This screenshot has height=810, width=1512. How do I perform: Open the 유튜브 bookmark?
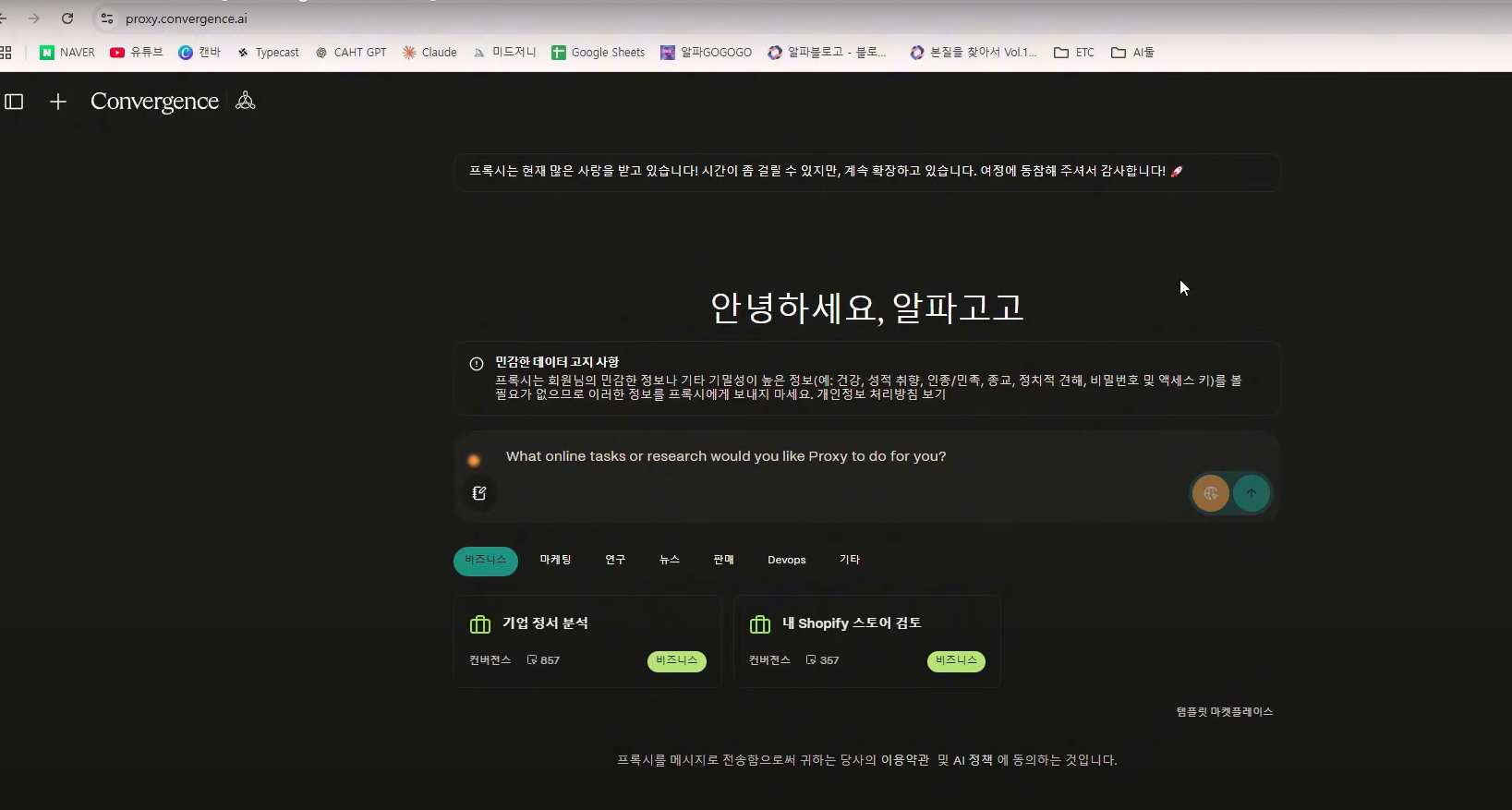(137, 53)
